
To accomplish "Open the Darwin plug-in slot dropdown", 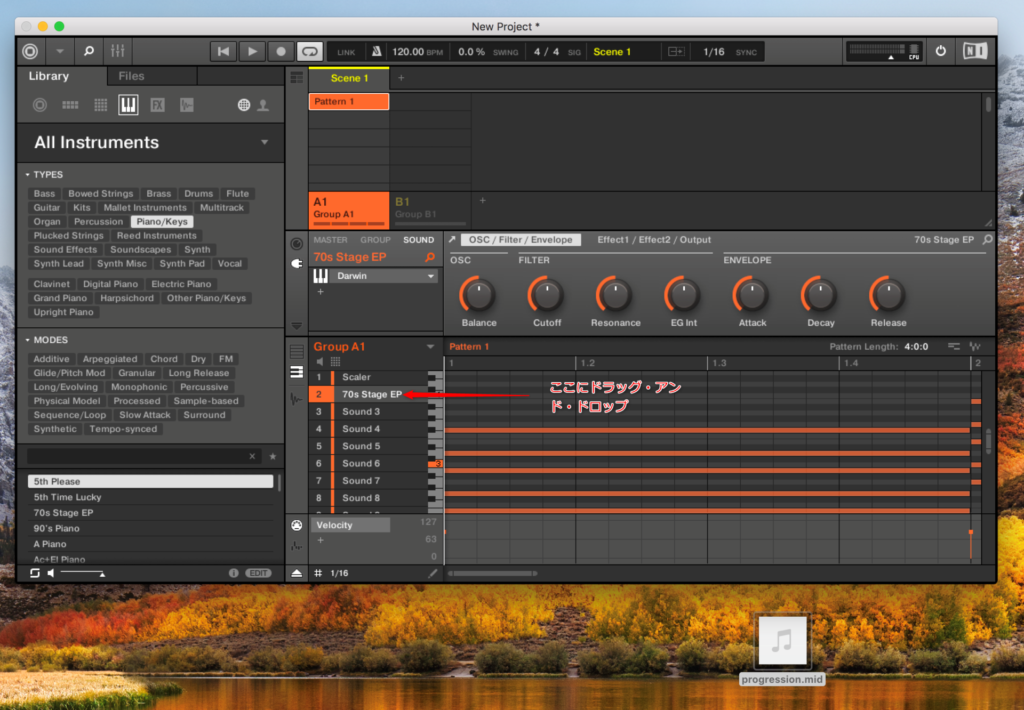I will point(431,276).
